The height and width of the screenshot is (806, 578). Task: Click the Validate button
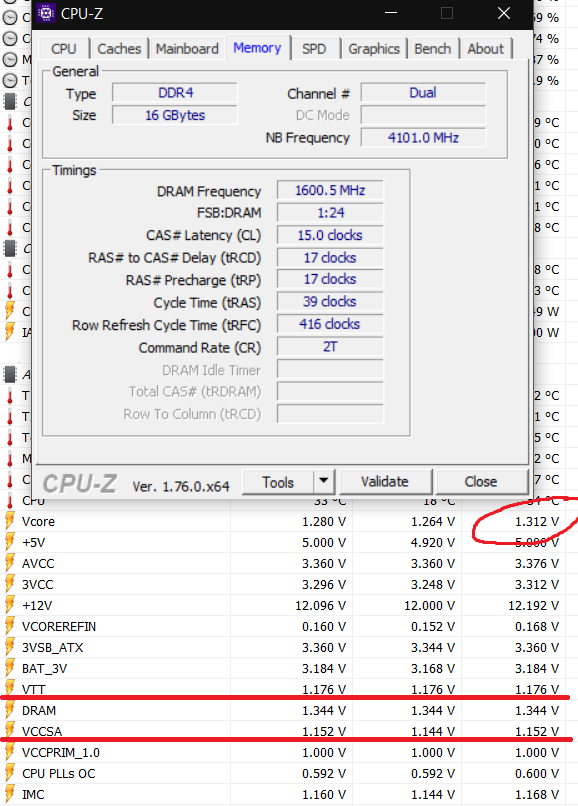tap(385, 482)
